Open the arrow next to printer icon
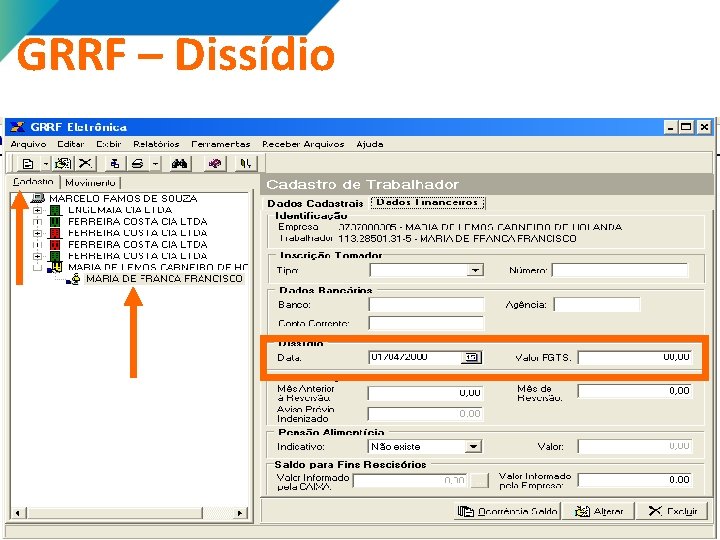Image resolution: width=720 pixels, height=540 pixels. point(156,163)
